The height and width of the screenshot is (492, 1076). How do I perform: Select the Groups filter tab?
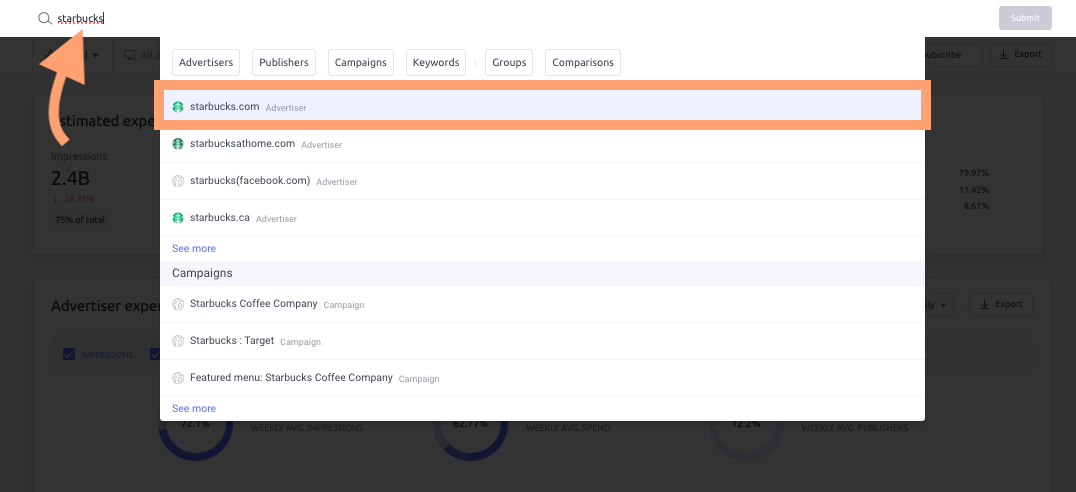[x=509, y=62]
